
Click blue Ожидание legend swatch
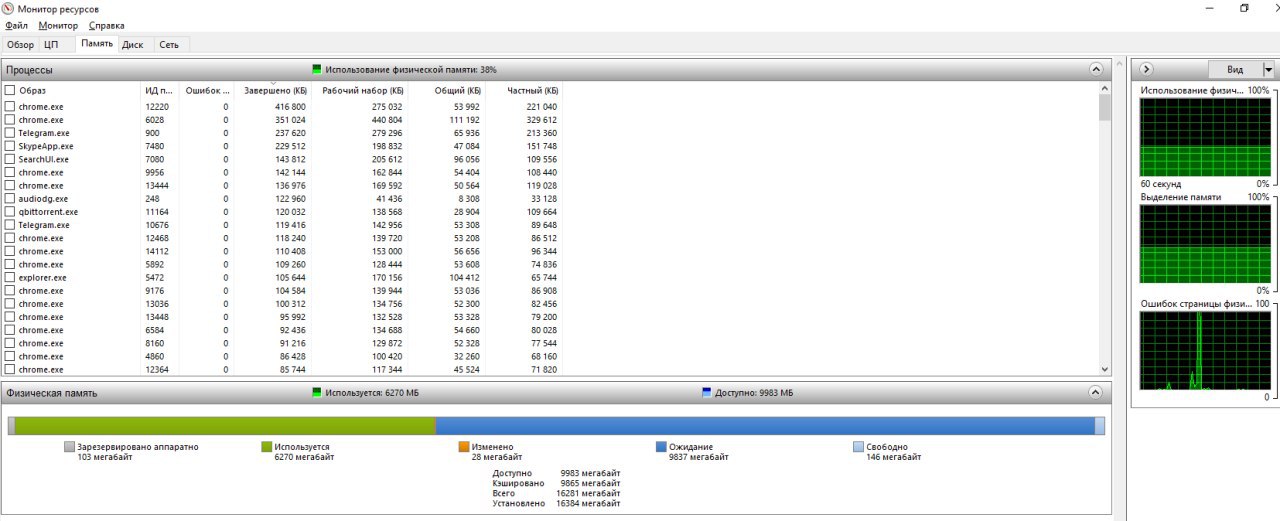pyautogui.click(x=661, y=447)
